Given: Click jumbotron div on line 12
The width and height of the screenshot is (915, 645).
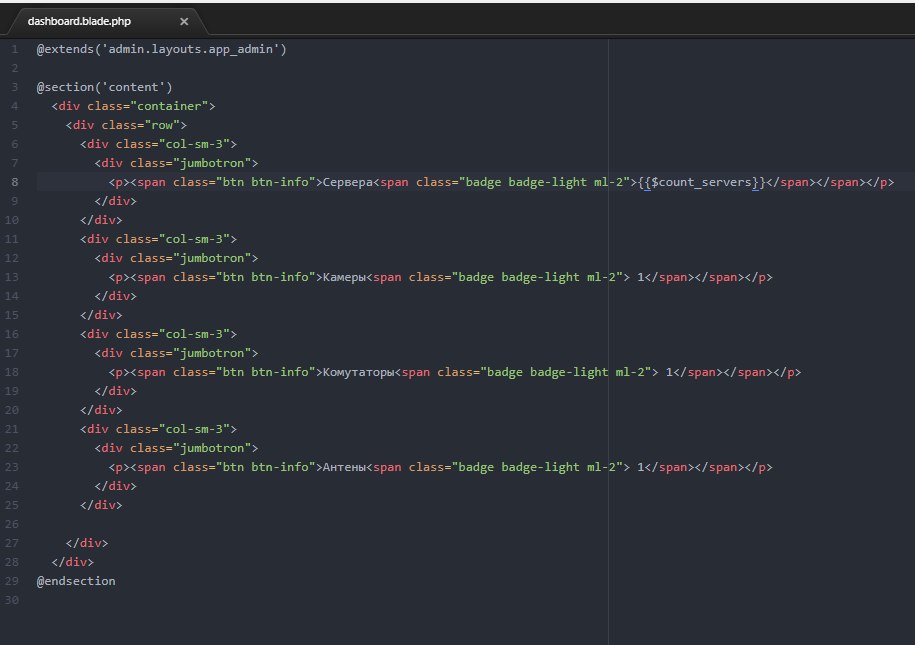Looking at the screenshot, I should 176,258.
